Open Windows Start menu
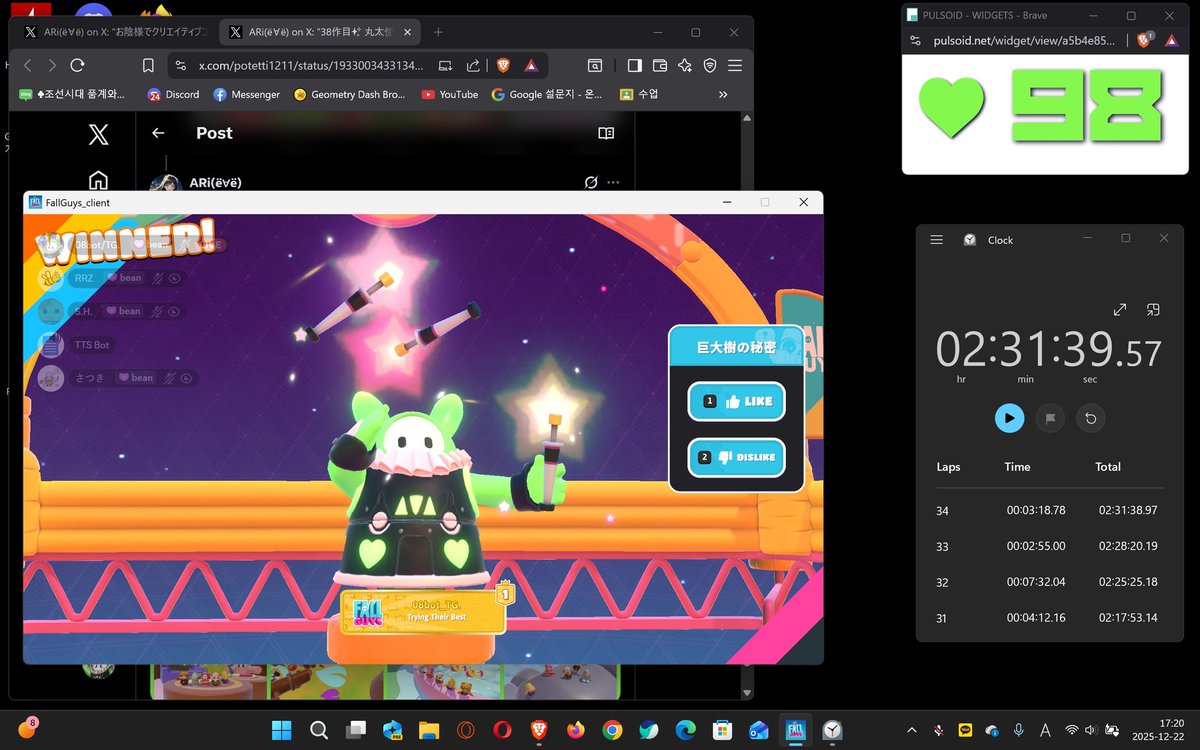Screen dimensions: 1200x750 click(282, 730)
